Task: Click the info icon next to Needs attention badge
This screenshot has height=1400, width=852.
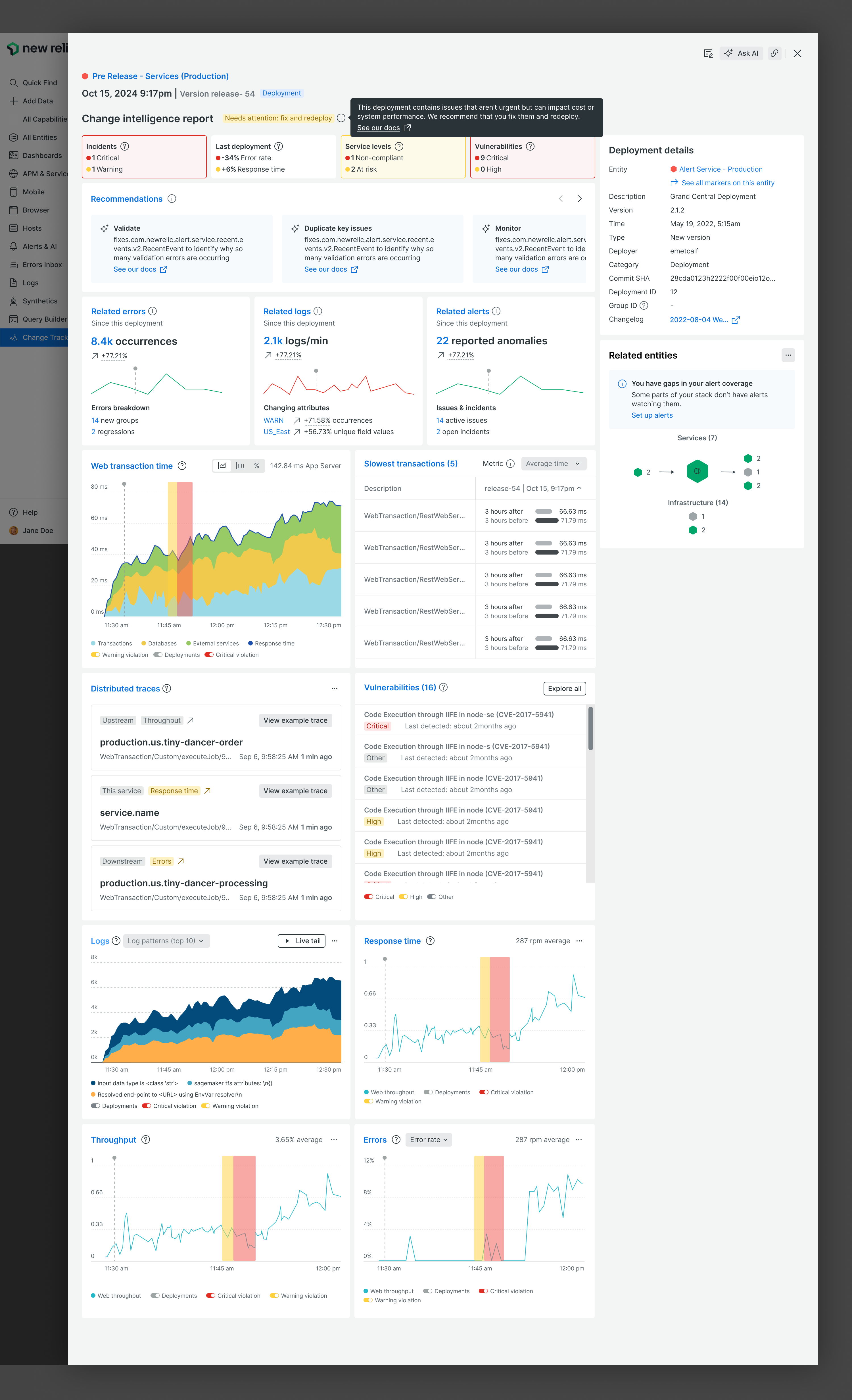Action: [341, 118]
